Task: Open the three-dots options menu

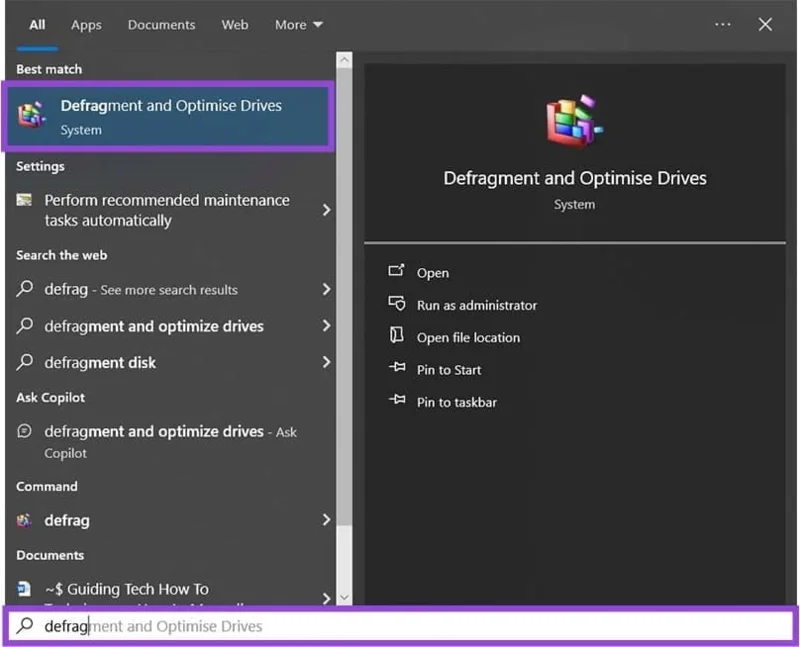Action: (x=722, y=24)
